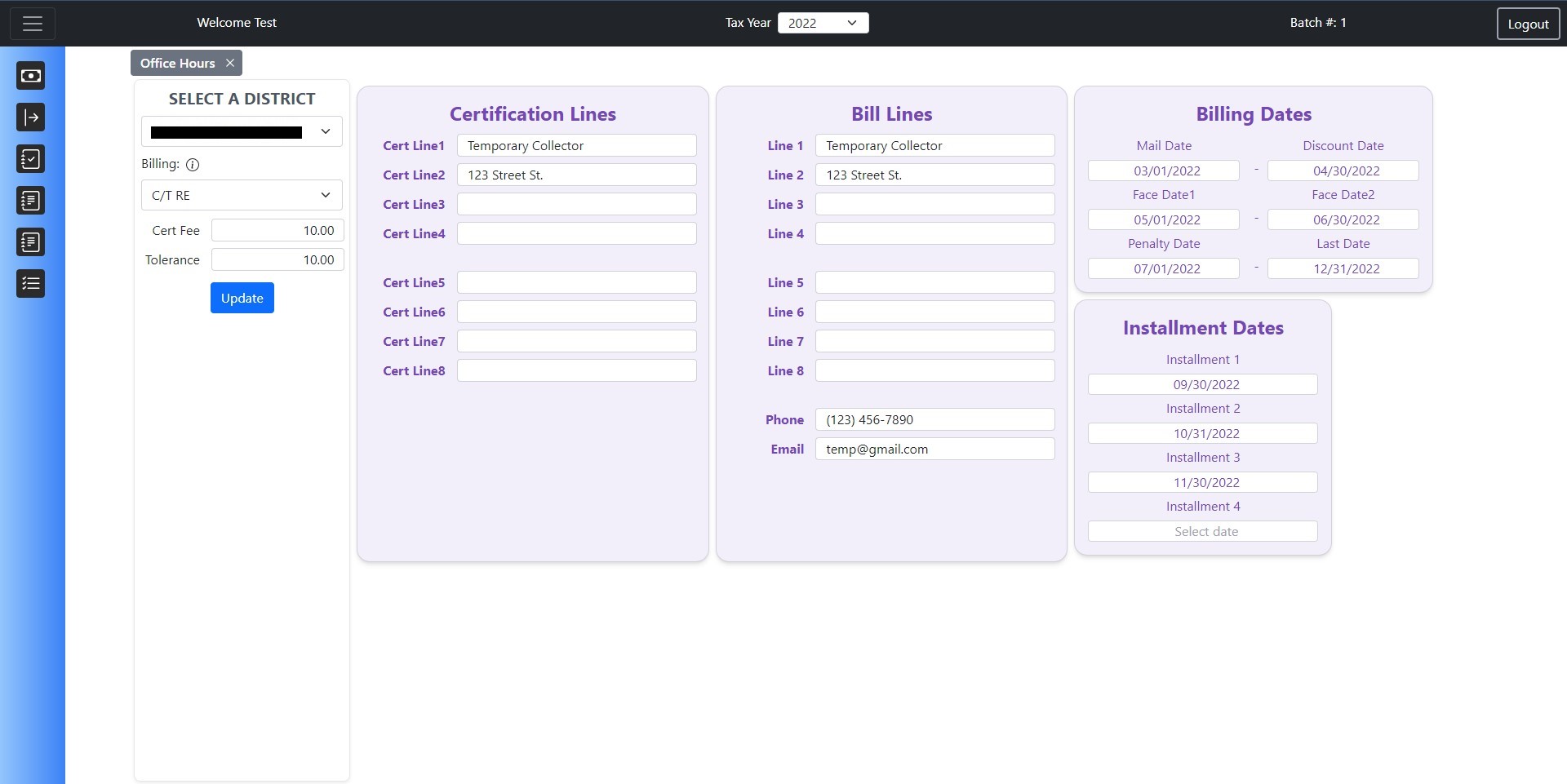This screenshot has height=784, width=1567.
Task: Click the Tolerance input field
Action: click(x=277, y=259)
